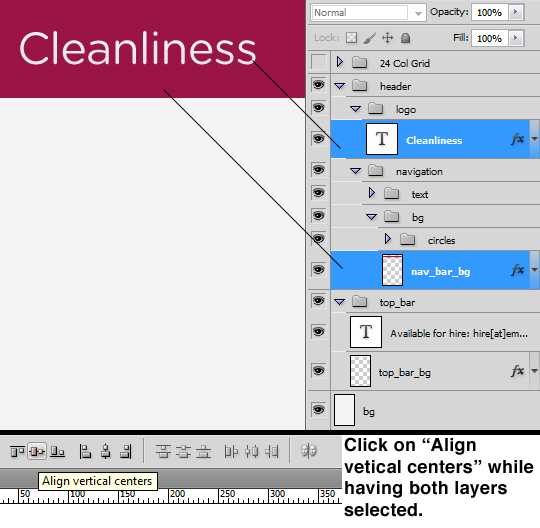Select the nav_bar_bg layer thumbnail
Image resolution: width=540 pixels, height=528 pixels.
pos(392,270)
